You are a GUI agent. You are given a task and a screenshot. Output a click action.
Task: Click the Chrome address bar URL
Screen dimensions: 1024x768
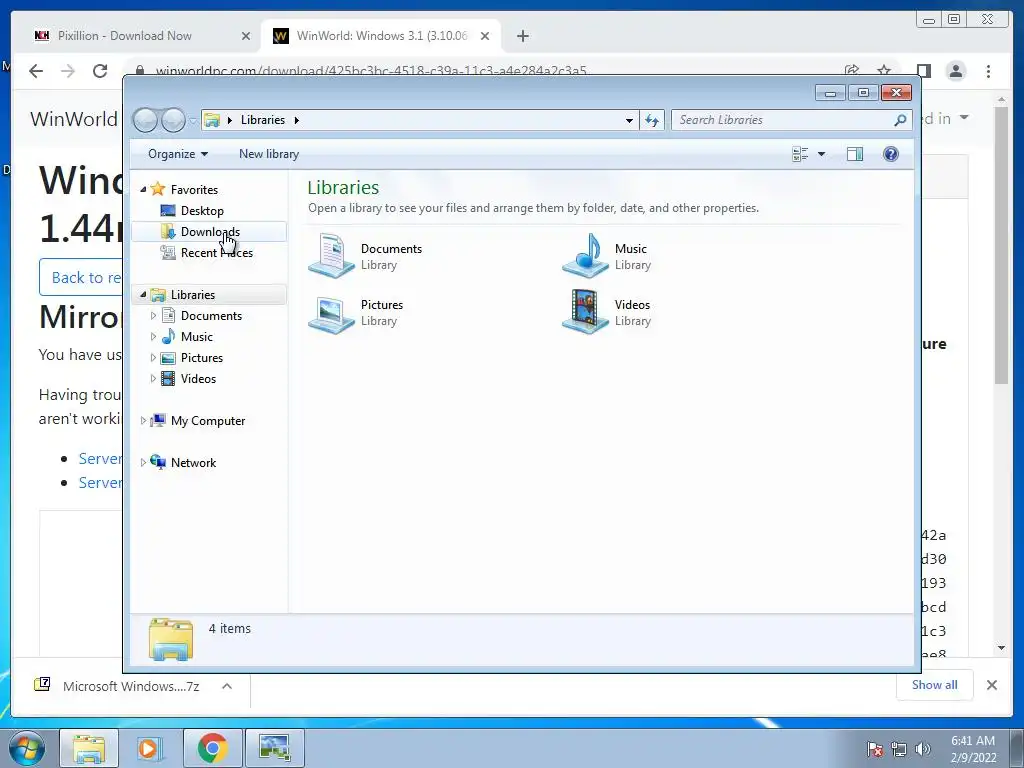point(371,71)
